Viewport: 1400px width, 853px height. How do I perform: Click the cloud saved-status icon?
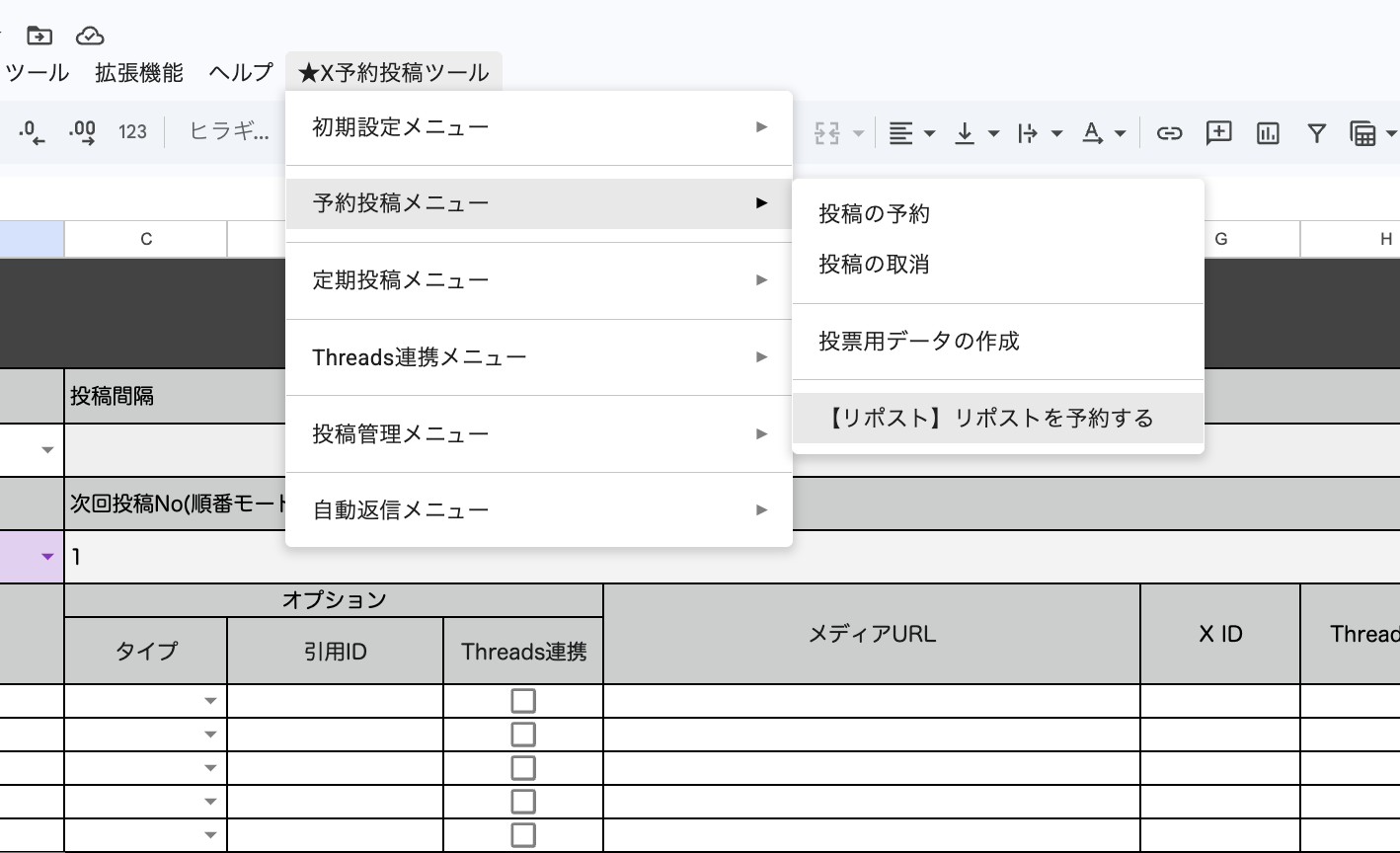click(x=90, y=36)
